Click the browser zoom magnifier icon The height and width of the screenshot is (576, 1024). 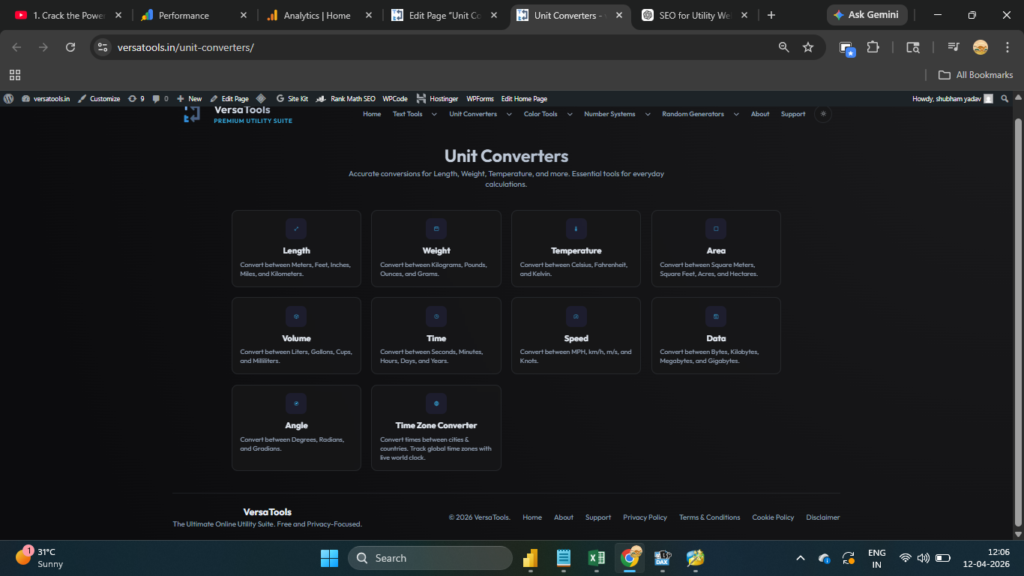(784, 47)
